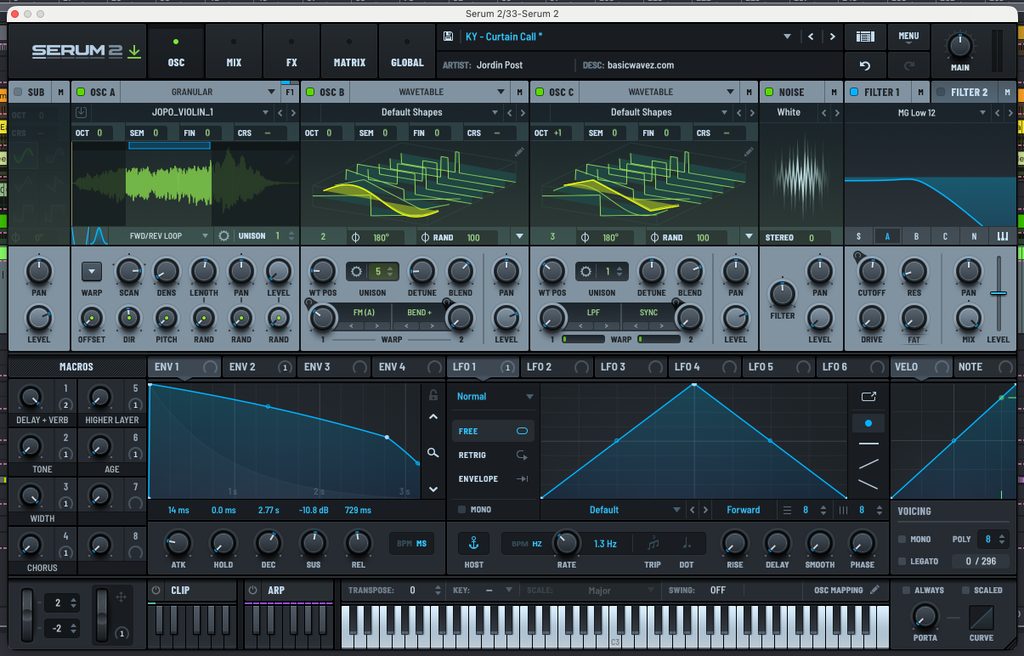The image size is (1024, 656).
Task: Open OSC A unison settings gear
Action: click(224, 236)
